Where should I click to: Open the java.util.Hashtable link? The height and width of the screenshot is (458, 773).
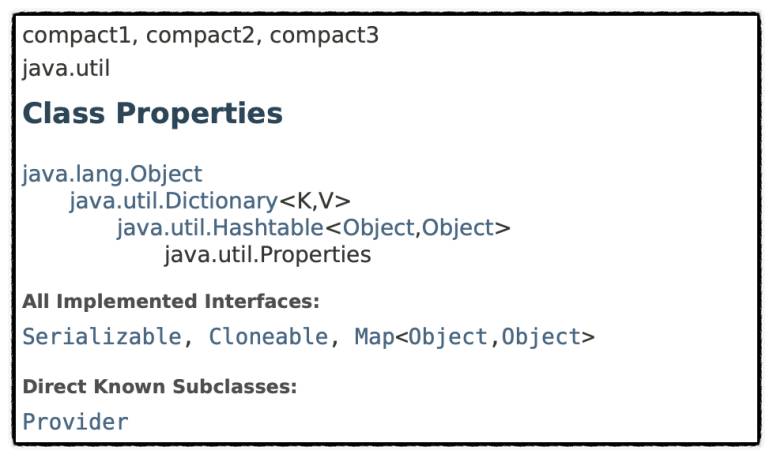[x=220, y=228]
